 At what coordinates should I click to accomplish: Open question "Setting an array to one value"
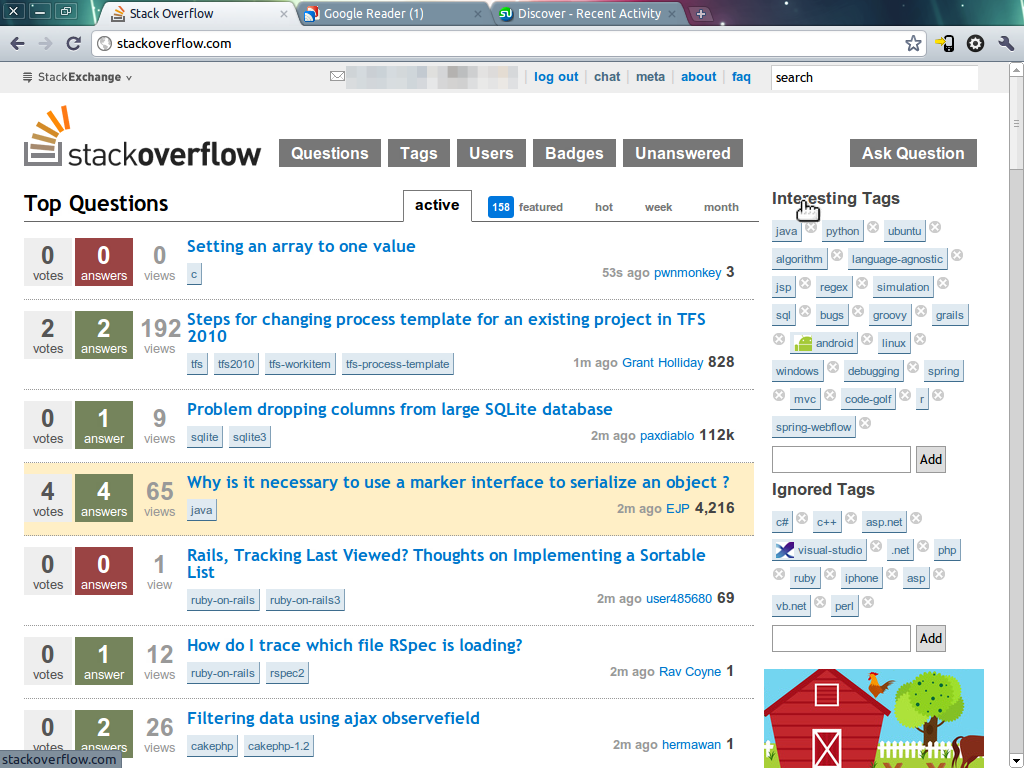pos(301,246)
